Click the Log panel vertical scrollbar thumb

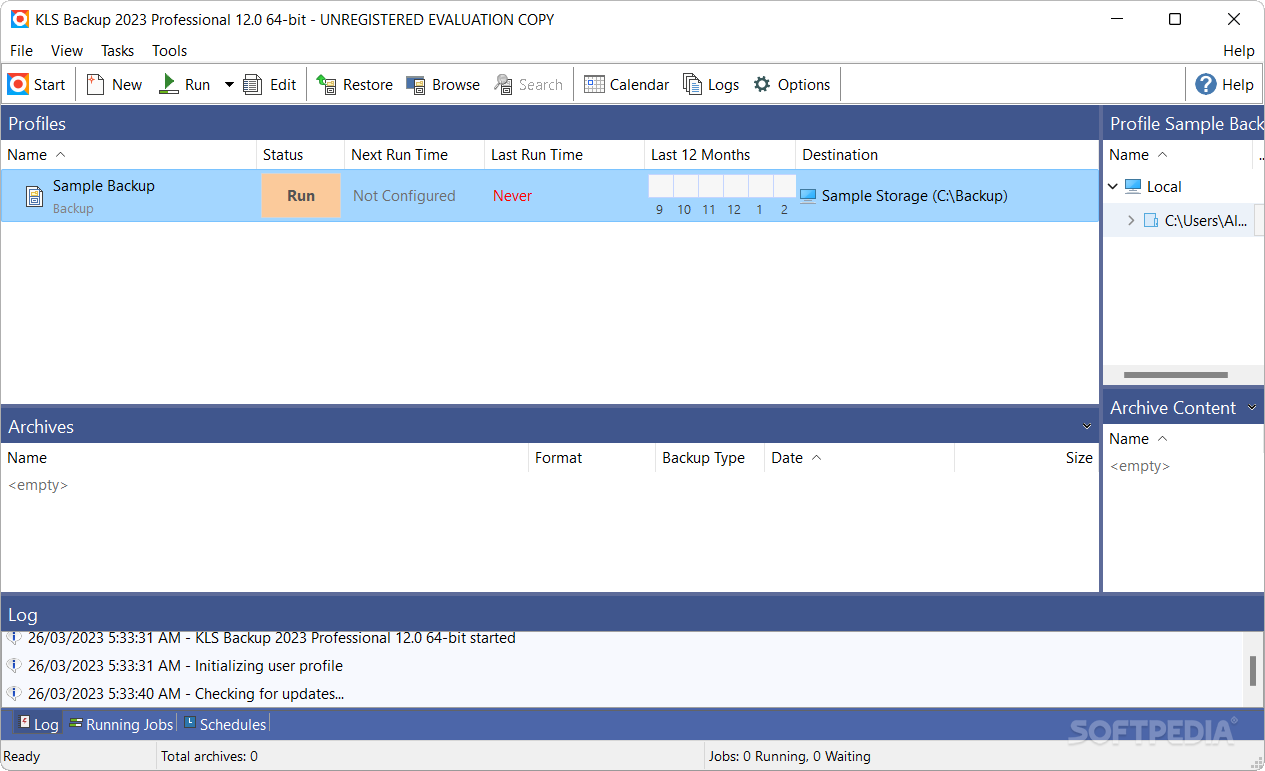[x=1253, y=671]
